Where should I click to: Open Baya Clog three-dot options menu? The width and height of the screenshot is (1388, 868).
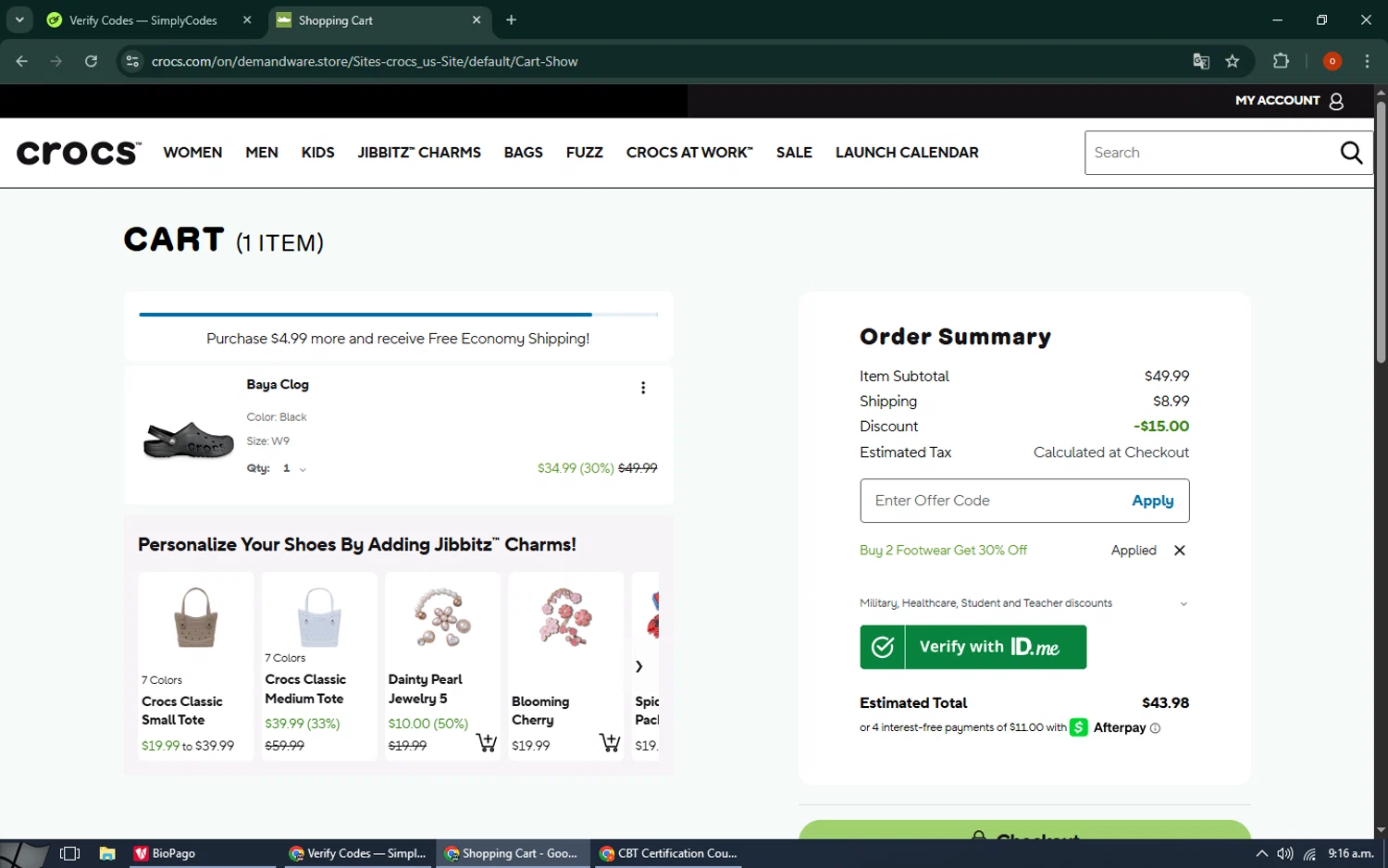643,388
